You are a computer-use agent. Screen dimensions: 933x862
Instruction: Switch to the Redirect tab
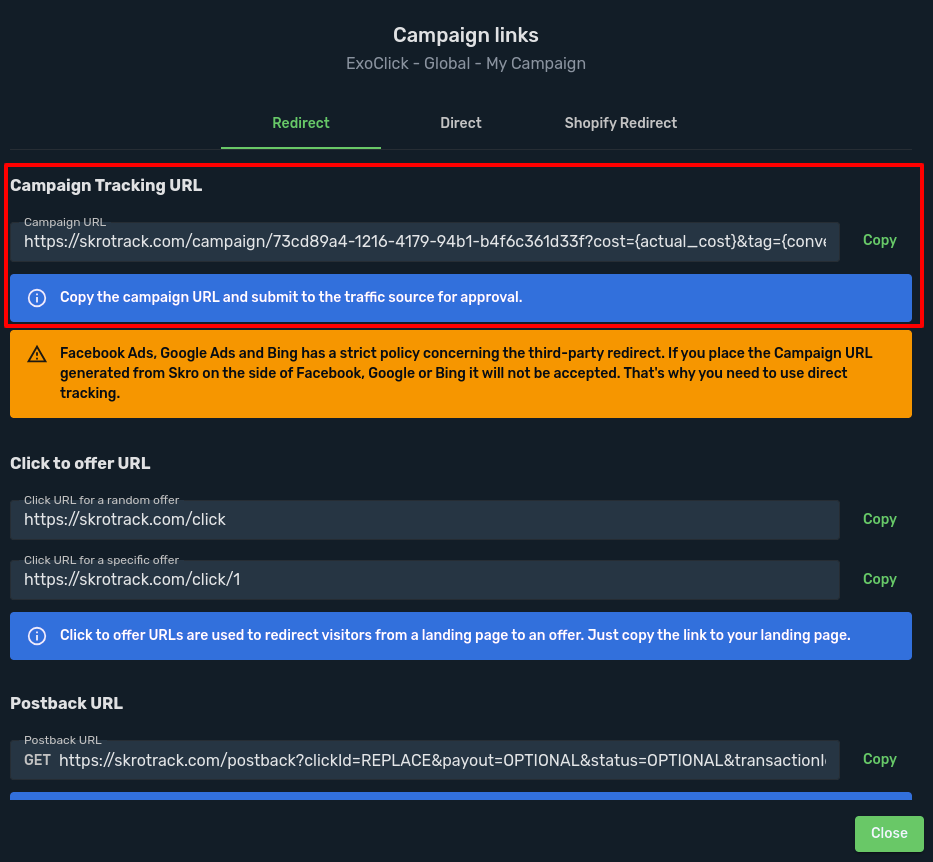tap(301, 123)
